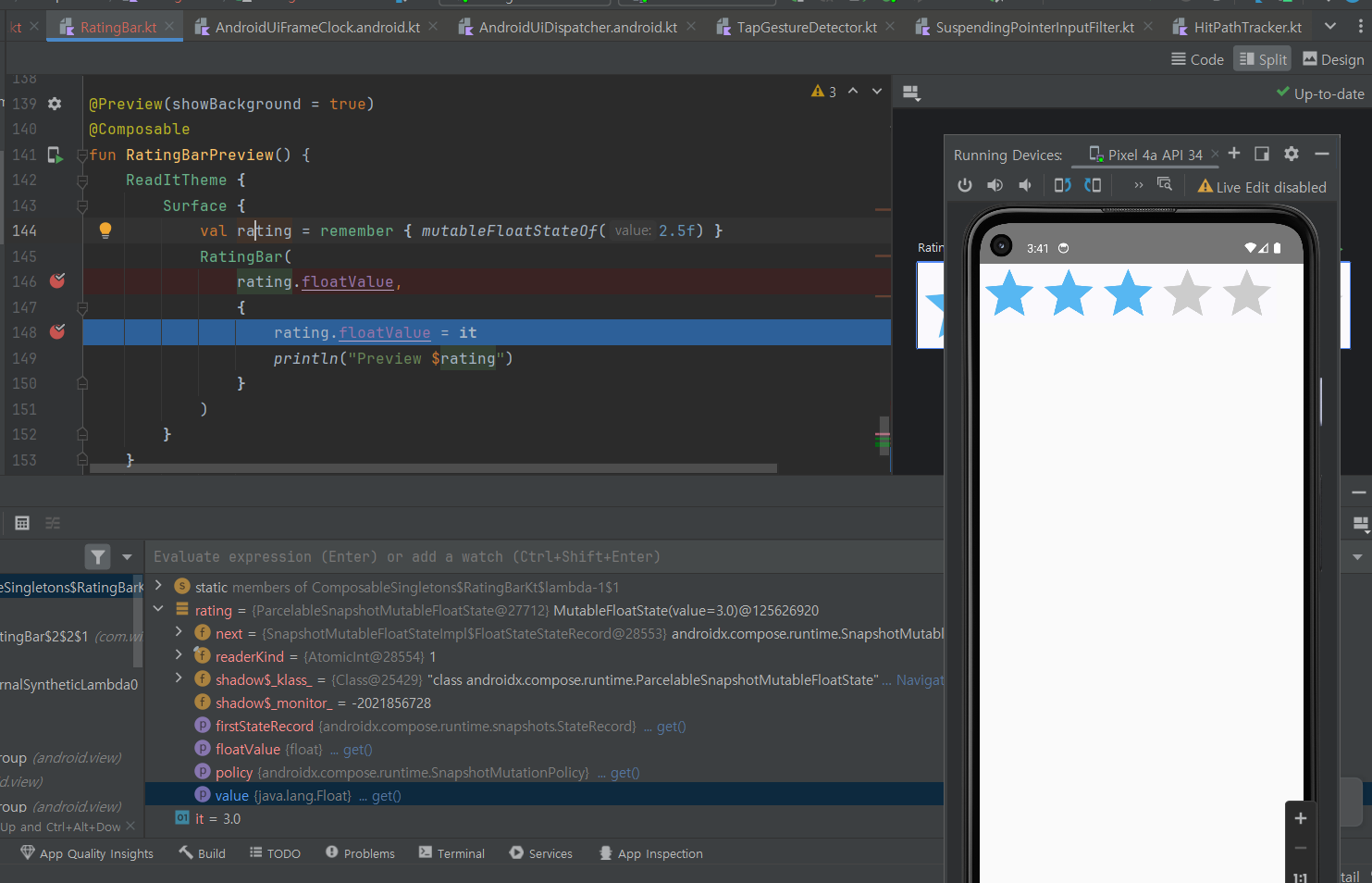Open the dropdown arrow beside the filter
This screenshot has height=883, width=1372.
point(127,557)
